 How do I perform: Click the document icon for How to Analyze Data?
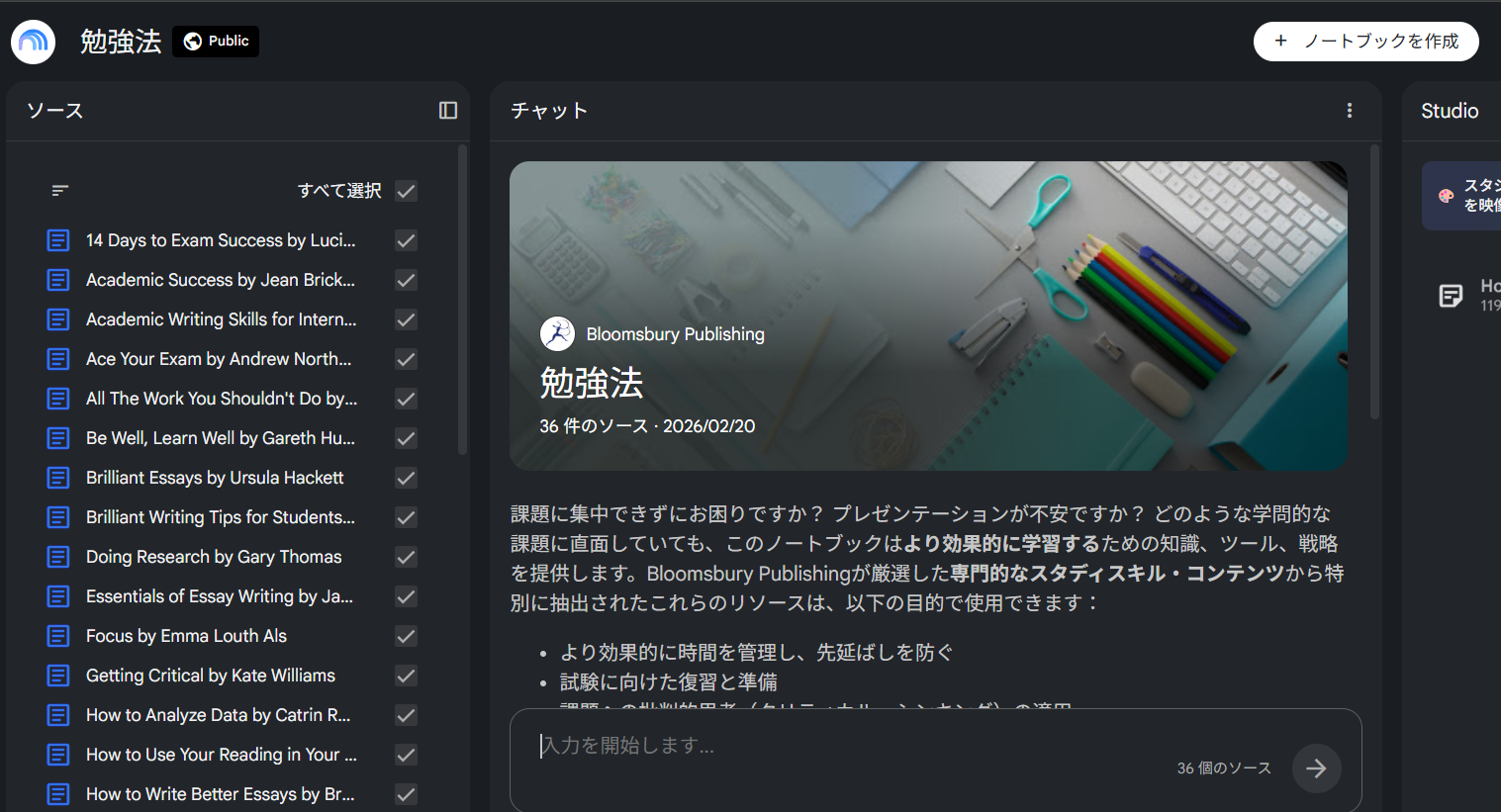coord(58,715)
